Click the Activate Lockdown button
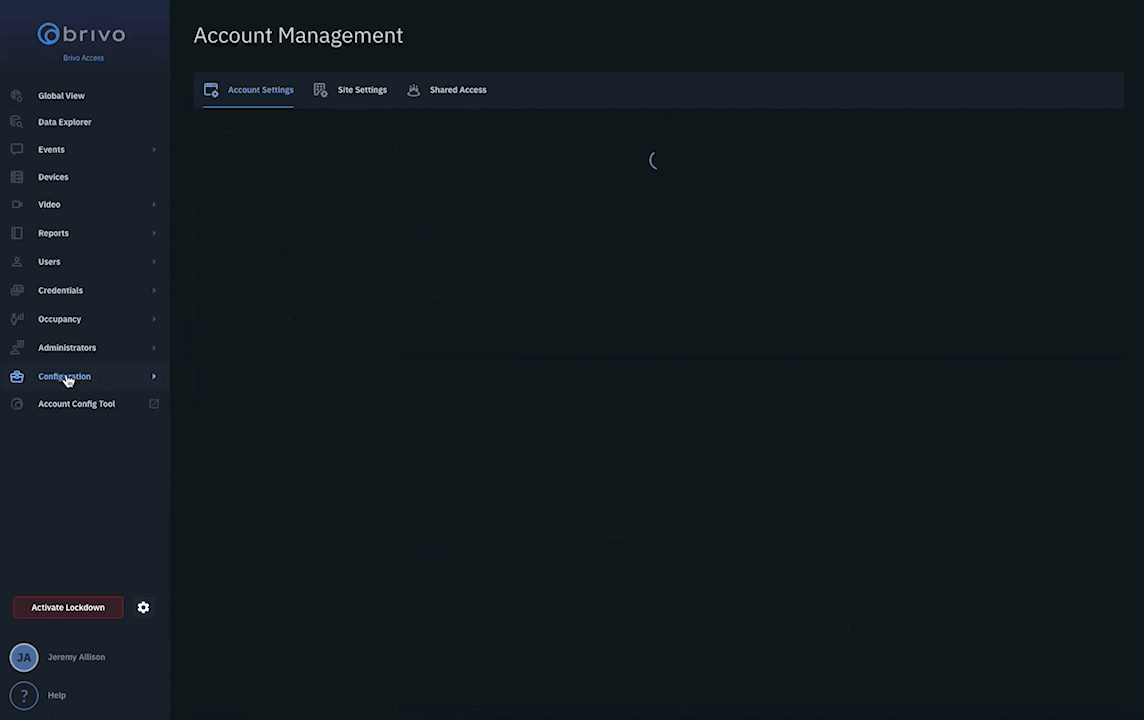The width and height of the screenshot is (1144, 720). [x=68, y=607]
